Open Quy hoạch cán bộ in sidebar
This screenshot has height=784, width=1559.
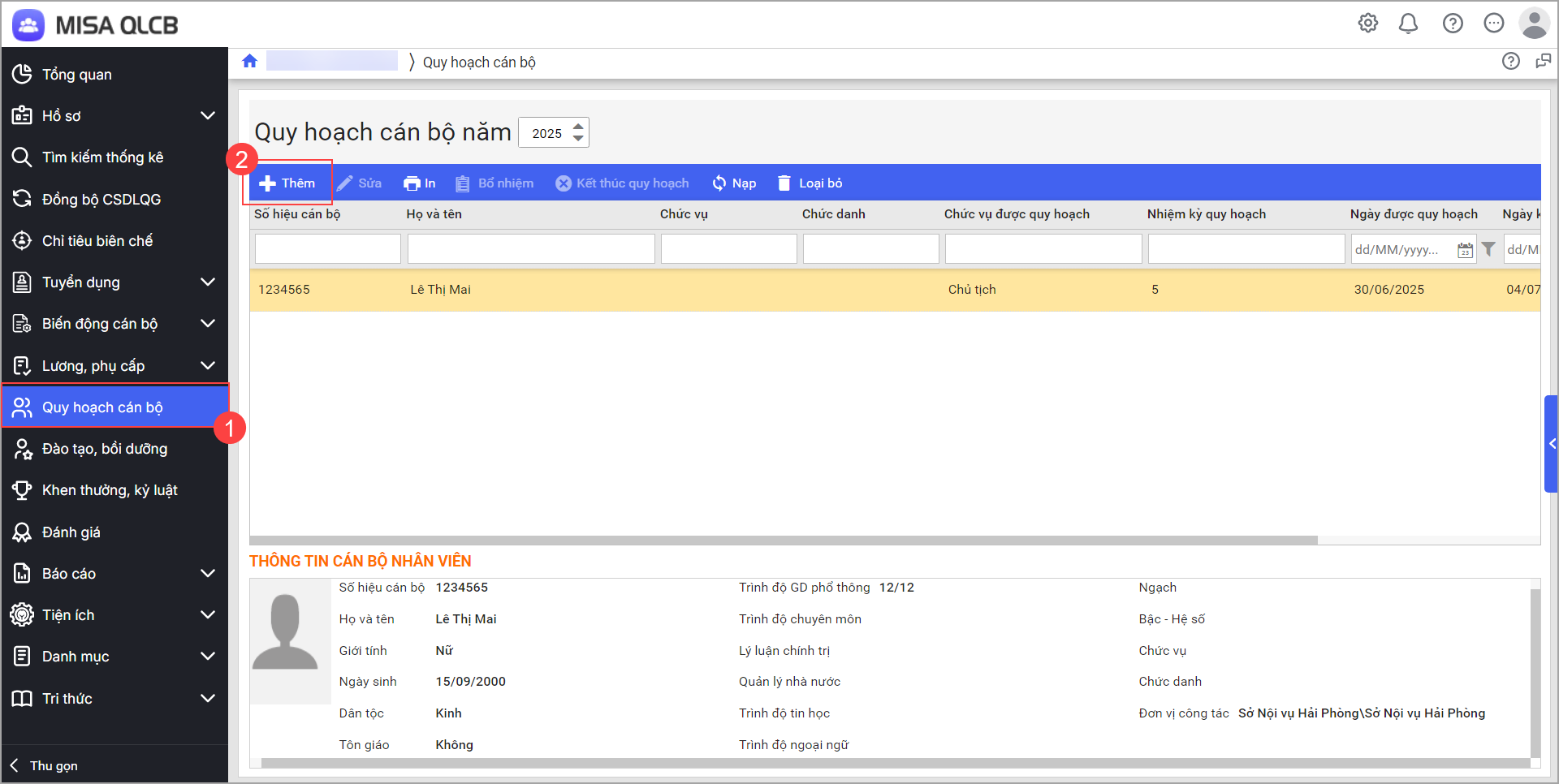pos(102,407)
